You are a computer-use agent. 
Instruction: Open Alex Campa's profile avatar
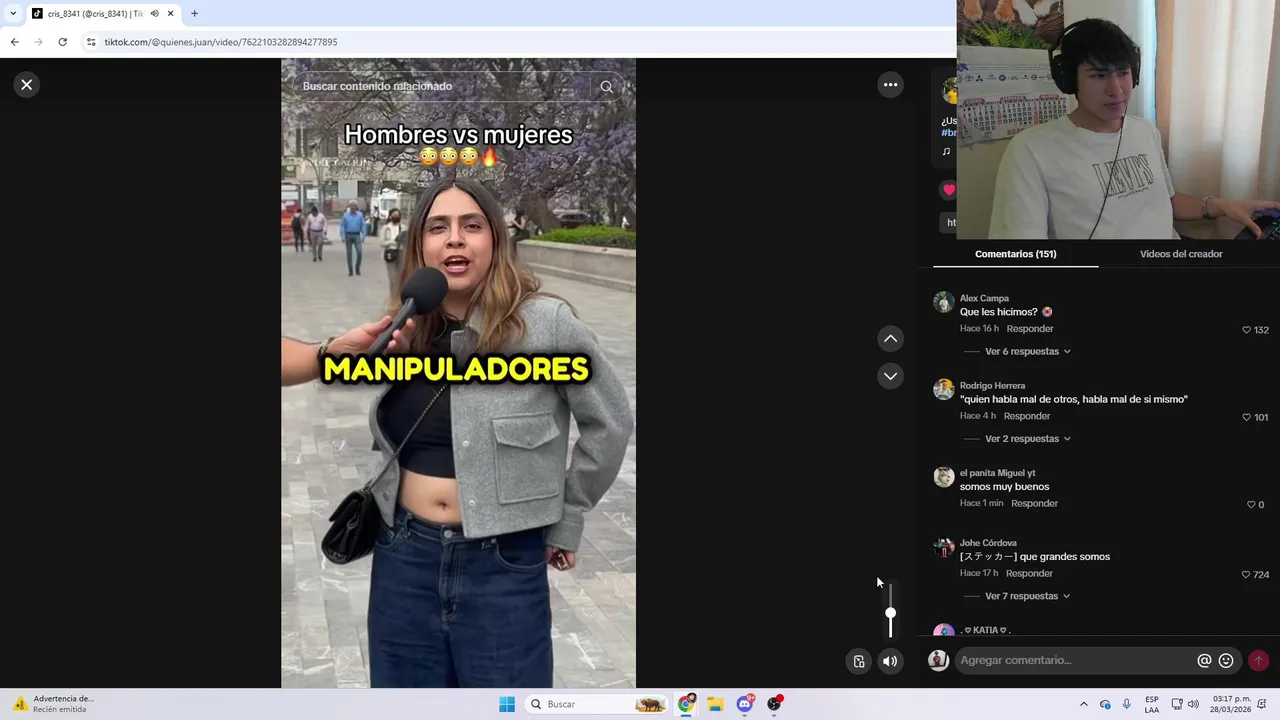click(x=944, y=302)
